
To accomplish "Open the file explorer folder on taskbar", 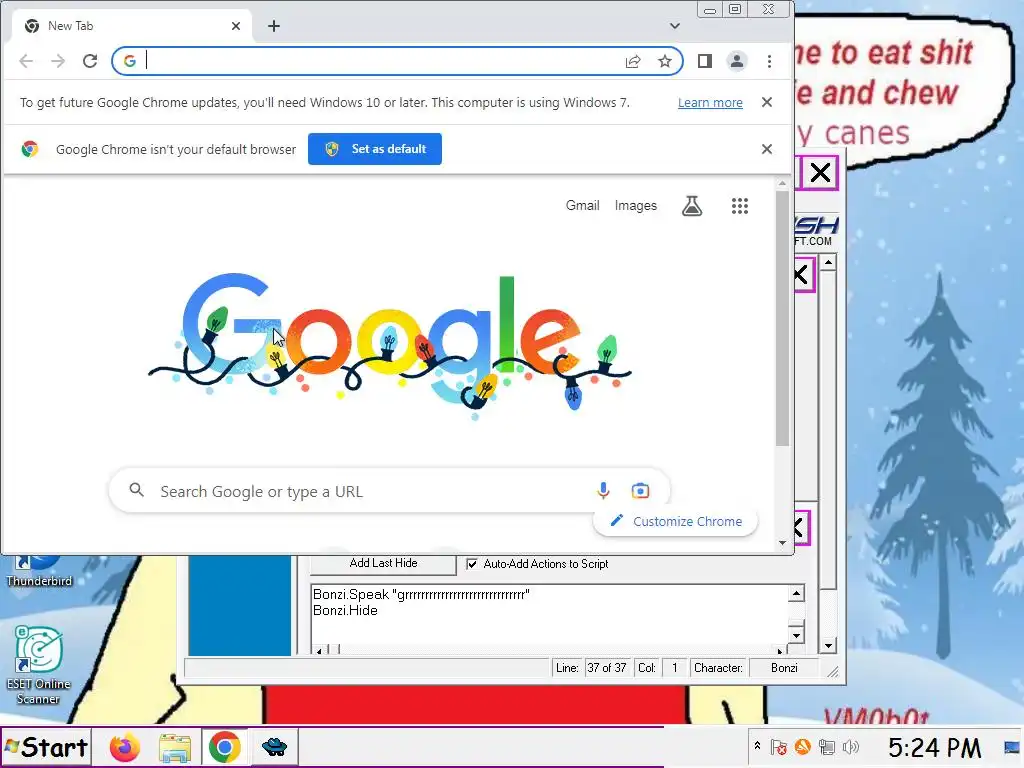I will (175, 747).
